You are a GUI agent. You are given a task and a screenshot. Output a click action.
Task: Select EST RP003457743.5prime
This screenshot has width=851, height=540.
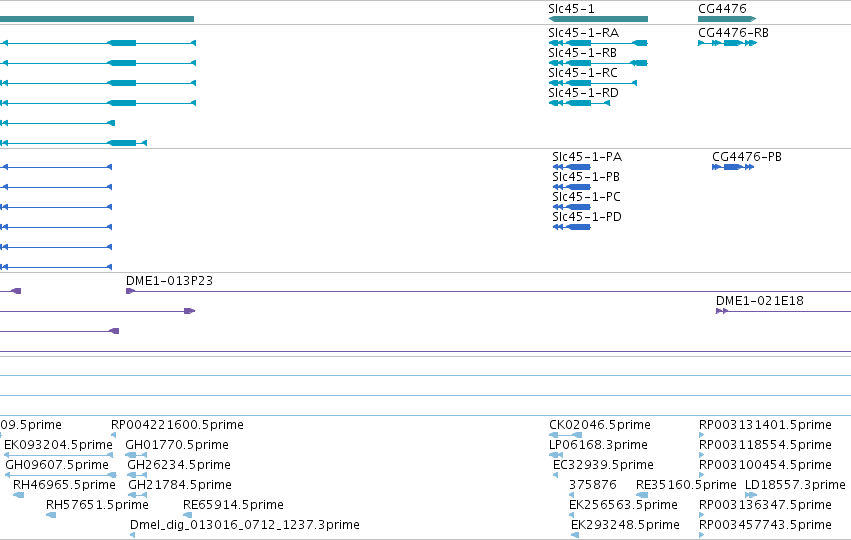pyautogui.click(x=765, y=525)
